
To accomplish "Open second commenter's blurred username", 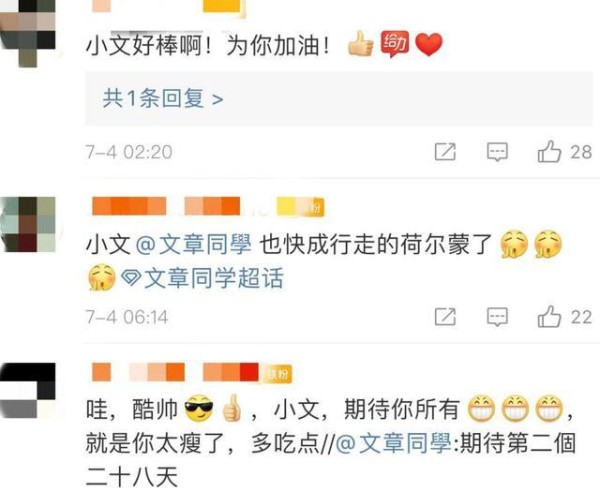I will (166, 206).
